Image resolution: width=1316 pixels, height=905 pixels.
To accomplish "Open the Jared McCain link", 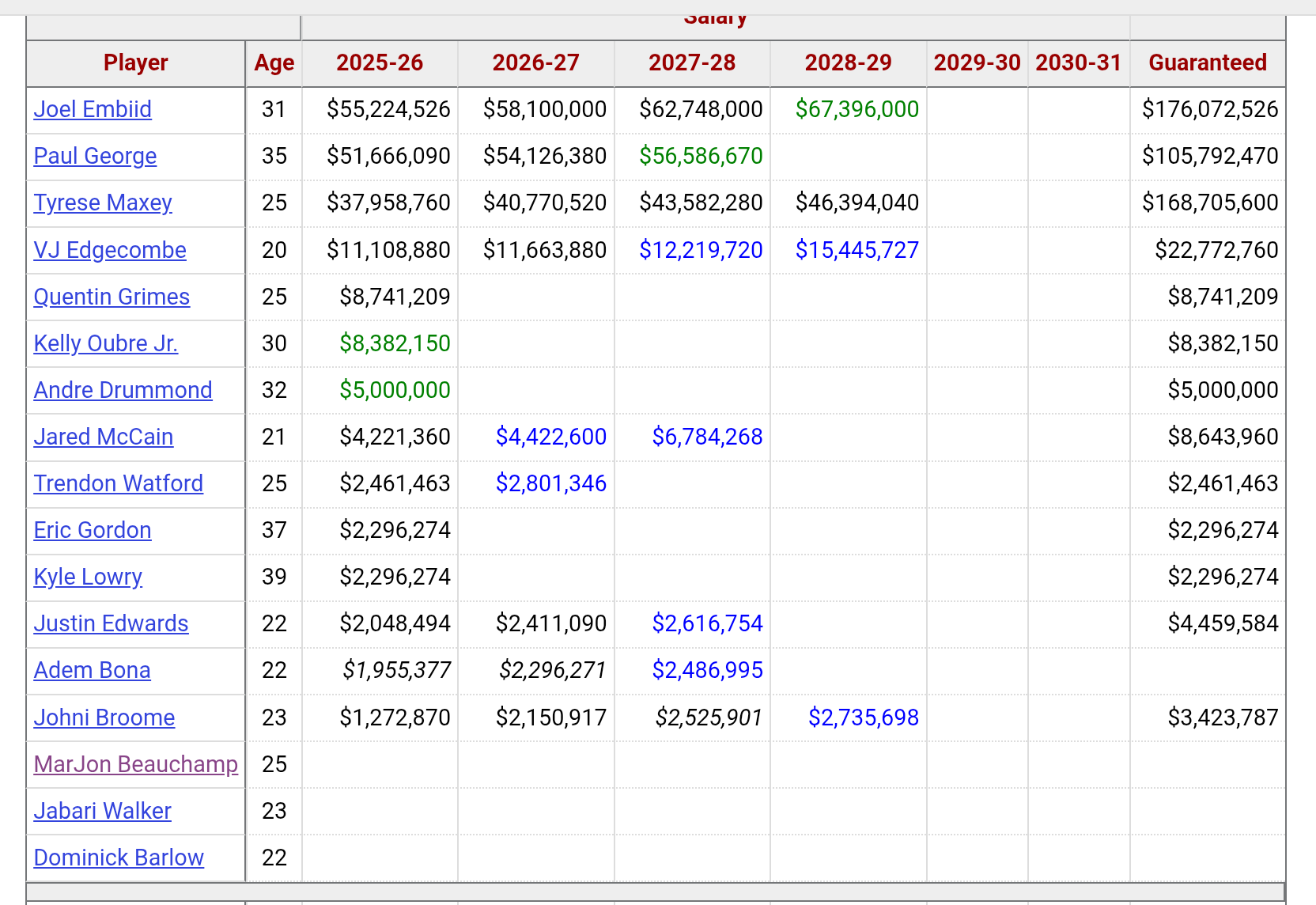I will coord(104,437).
